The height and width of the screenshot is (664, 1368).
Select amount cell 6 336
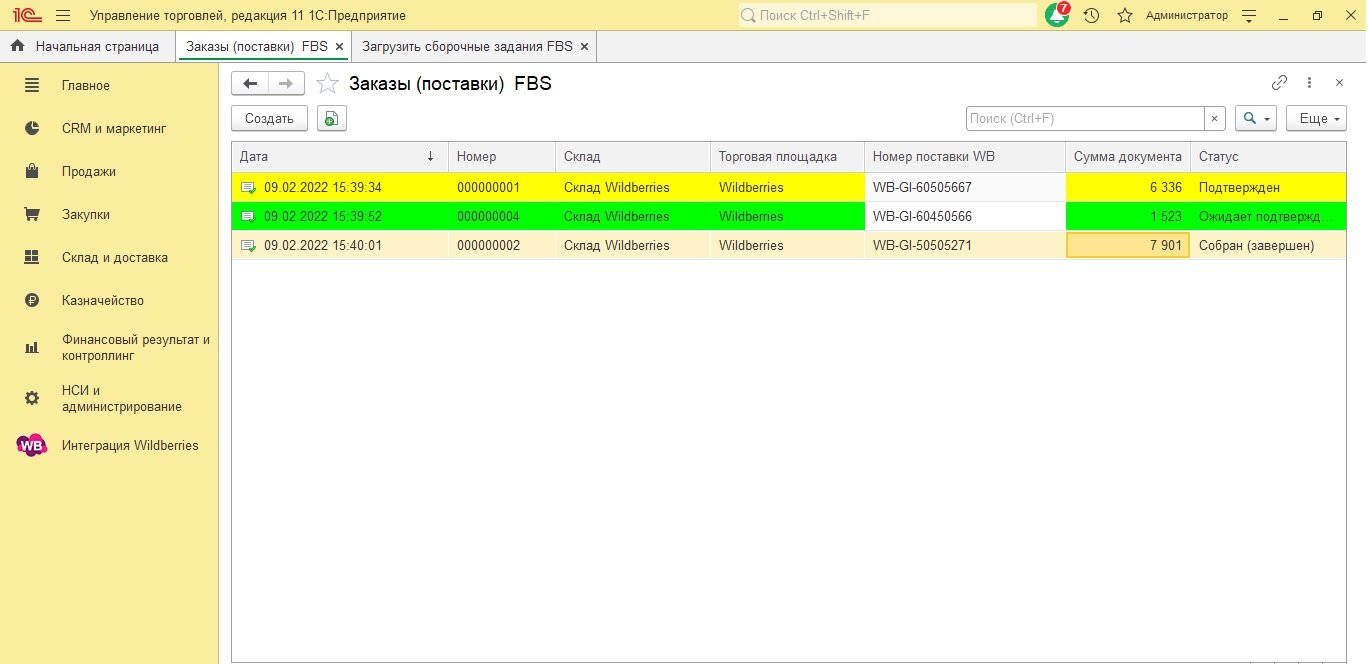click(1128, 188)
